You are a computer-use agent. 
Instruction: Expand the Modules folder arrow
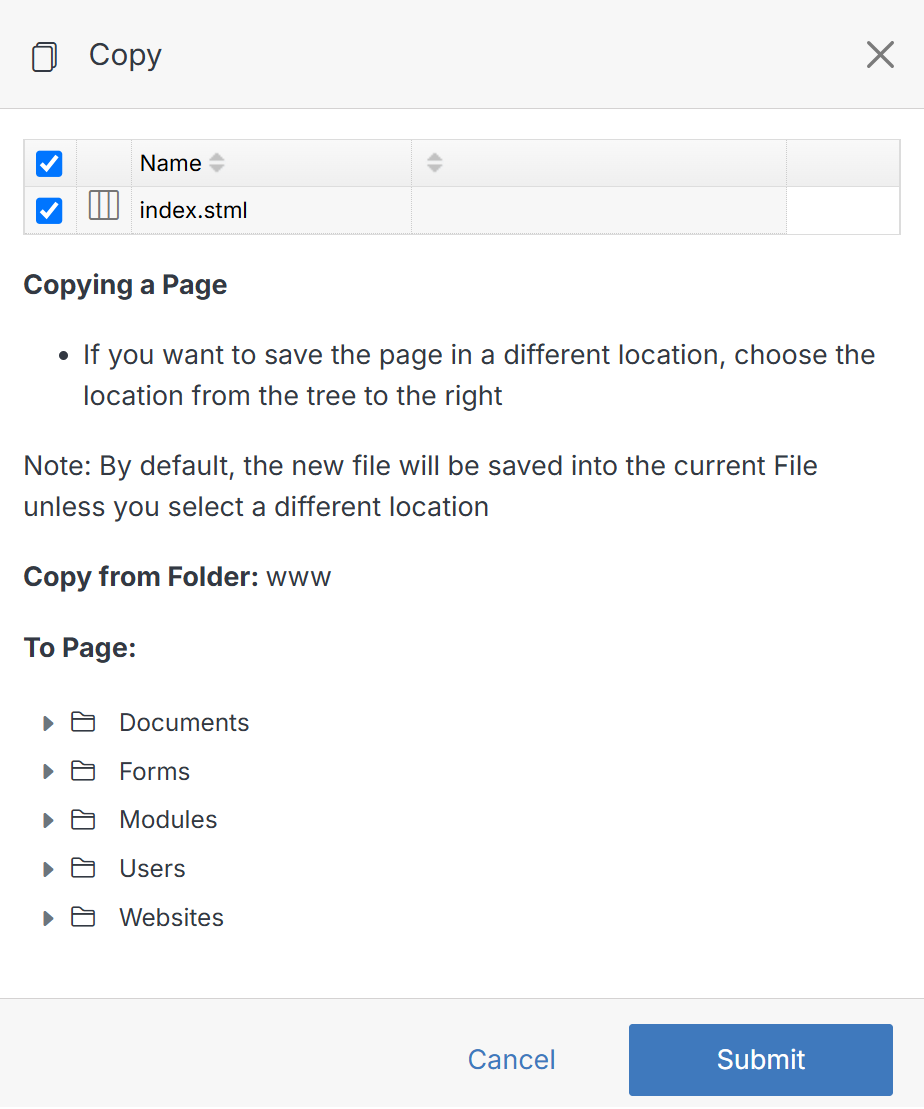(48, 820)
